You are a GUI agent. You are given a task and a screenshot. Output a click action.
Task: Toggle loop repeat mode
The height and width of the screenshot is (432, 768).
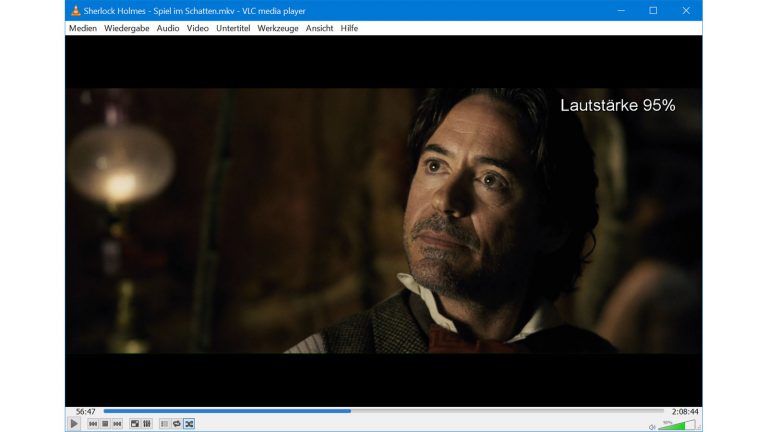tap(177, 424)
